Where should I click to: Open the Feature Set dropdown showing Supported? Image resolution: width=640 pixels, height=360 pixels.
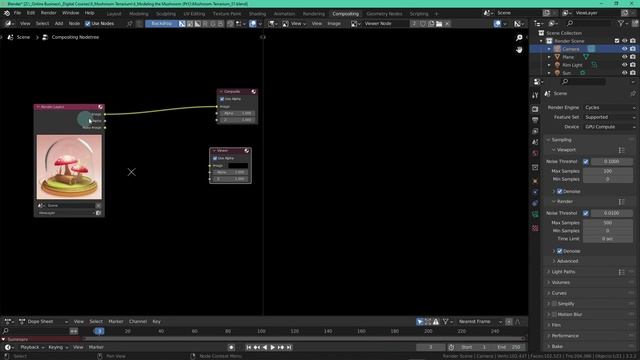click(x=609, y=117)
